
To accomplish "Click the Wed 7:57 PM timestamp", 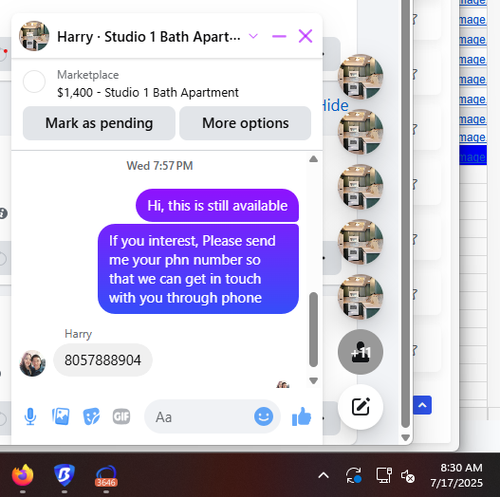I will 160,166.
